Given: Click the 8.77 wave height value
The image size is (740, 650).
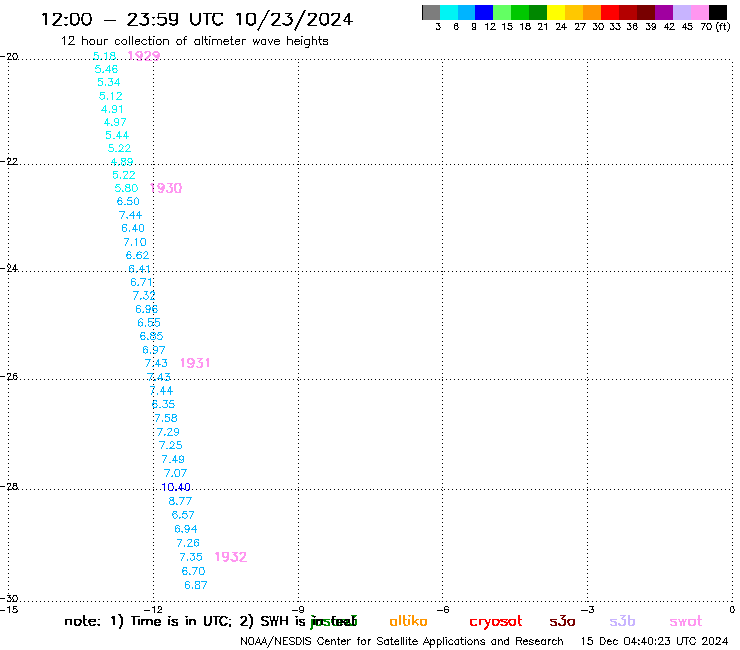Looking at the screenshot, I should pyautogui.click(x=180, y=501).
